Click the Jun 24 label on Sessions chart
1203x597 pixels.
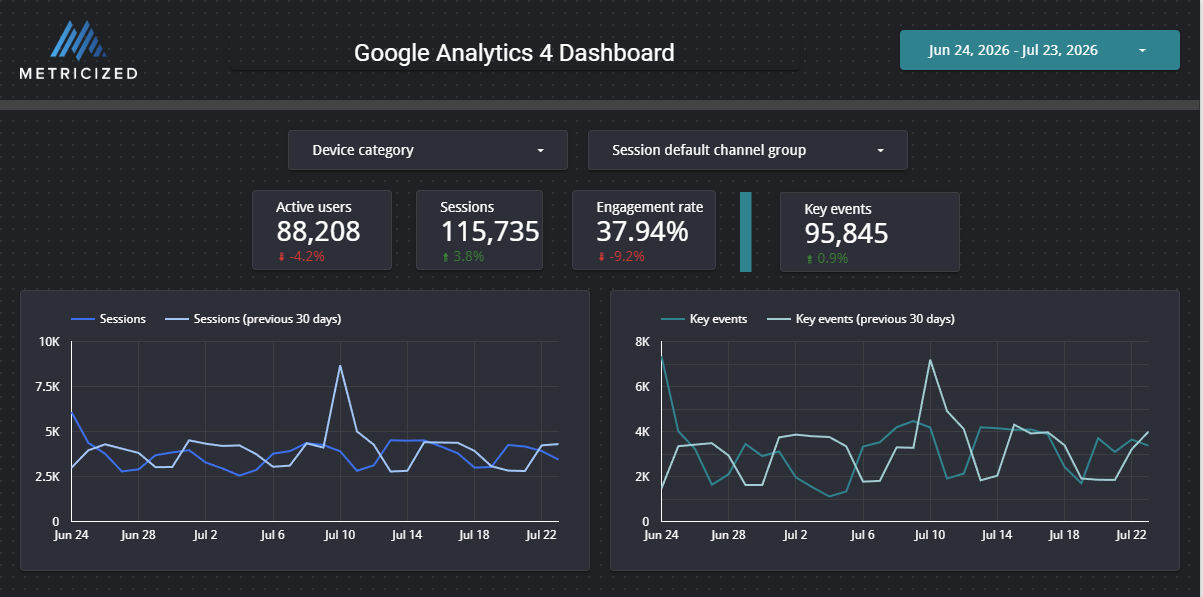click(70, 535)
